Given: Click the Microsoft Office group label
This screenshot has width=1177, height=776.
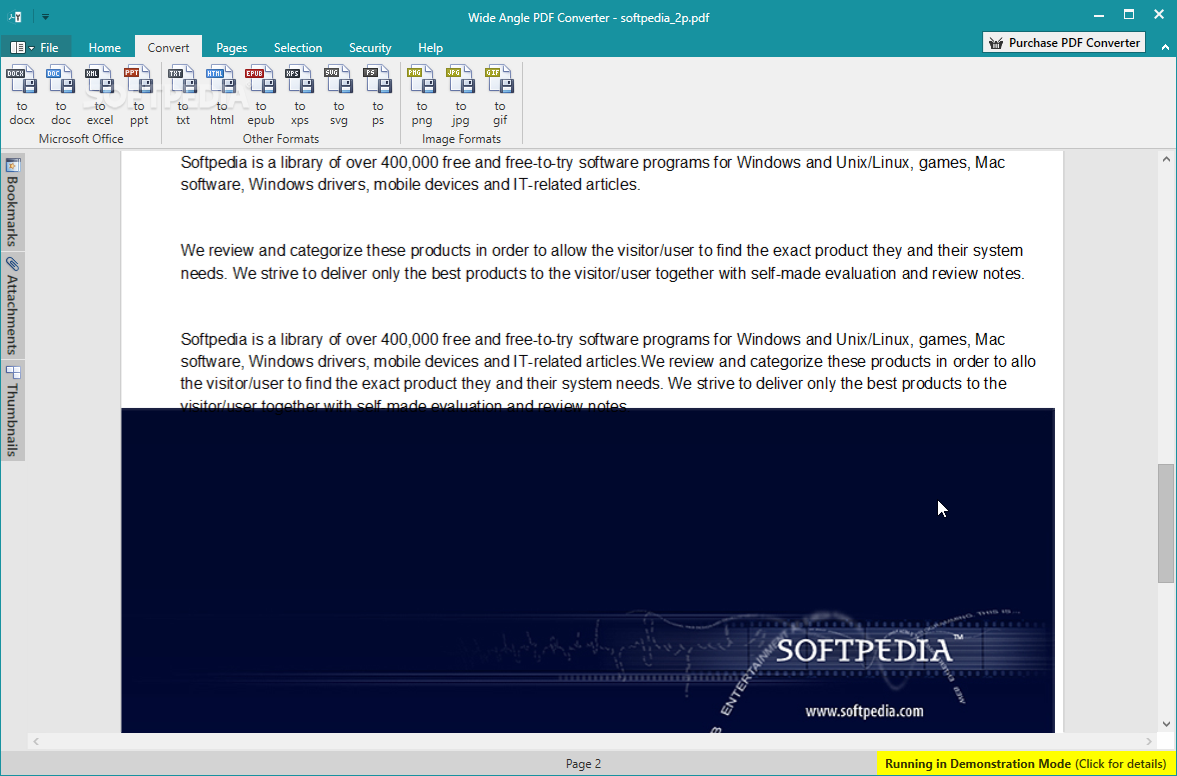Looking at the screenshot, I should pos(81,139).
